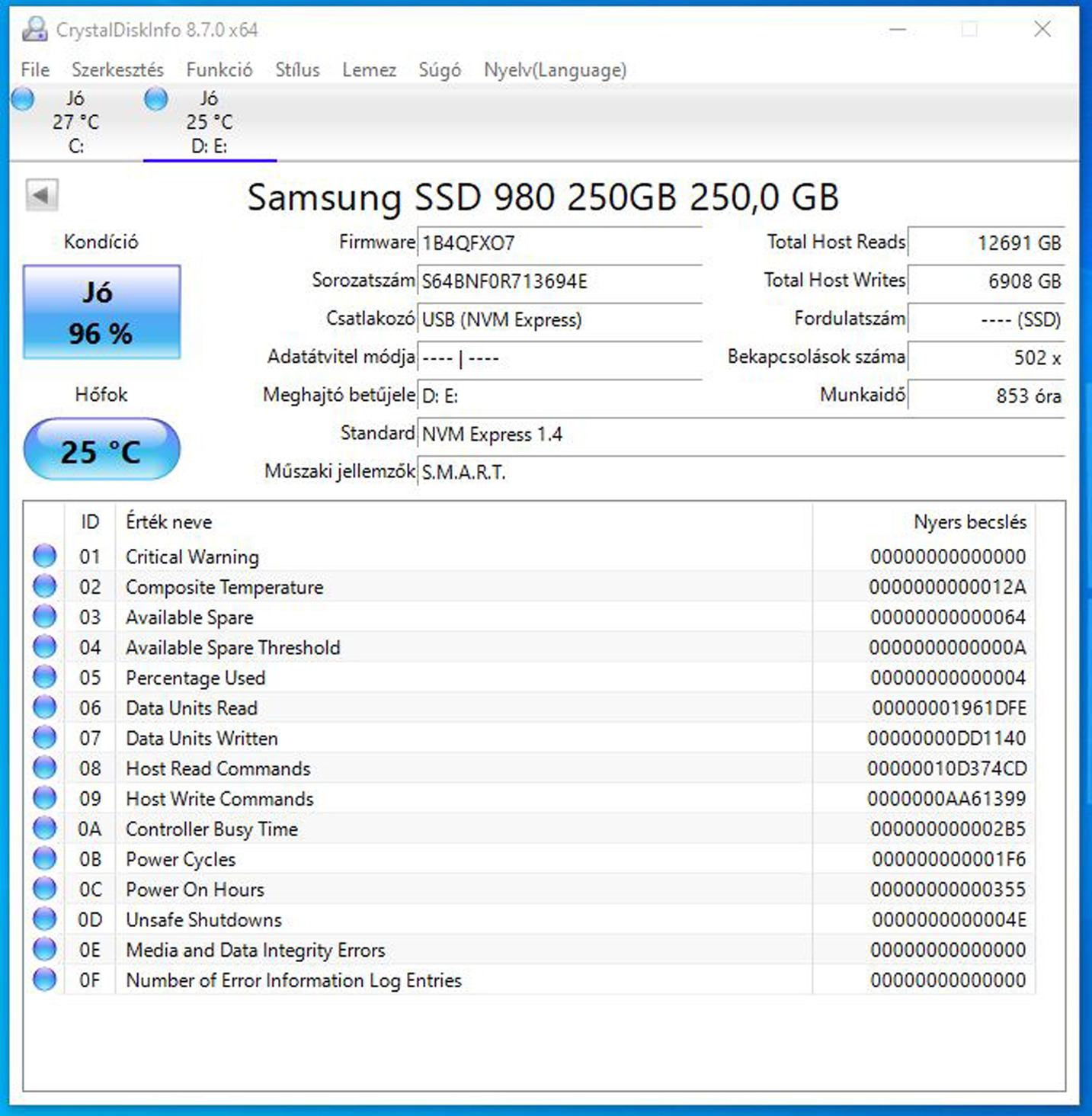Screen dimensions: 1092x1116
Task: Click status orb for Host Read Commands row
Action: [45, 768]
